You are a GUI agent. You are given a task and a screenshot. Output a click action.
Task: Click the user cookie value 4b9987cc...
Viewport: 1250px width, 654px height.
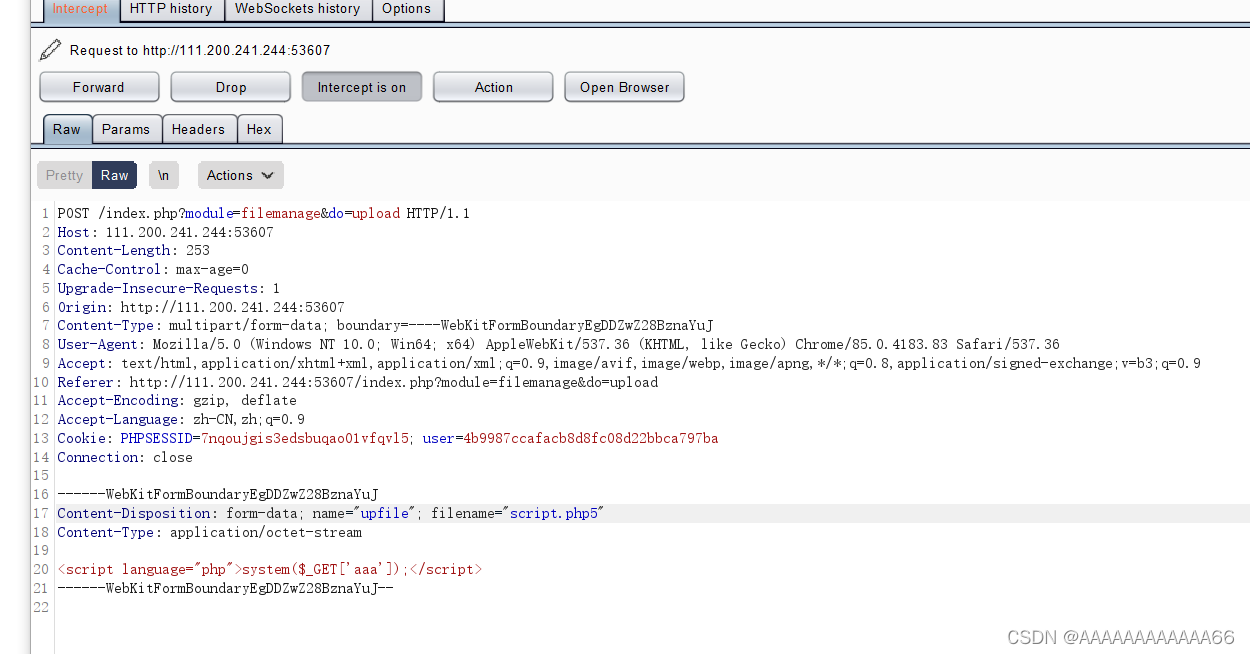coord(590,438)
